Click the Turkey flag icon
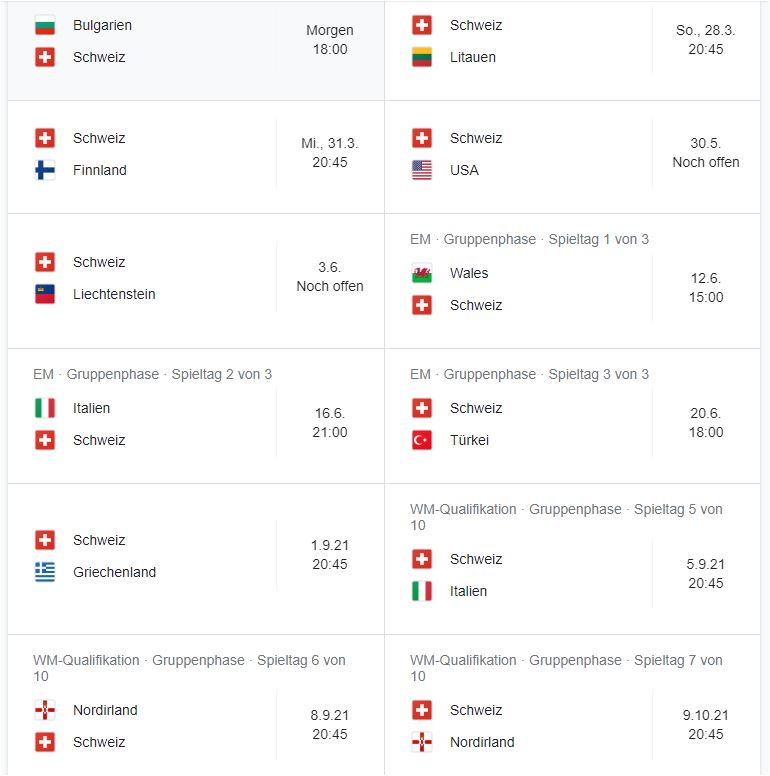770x776 pixels. [422, 440]
